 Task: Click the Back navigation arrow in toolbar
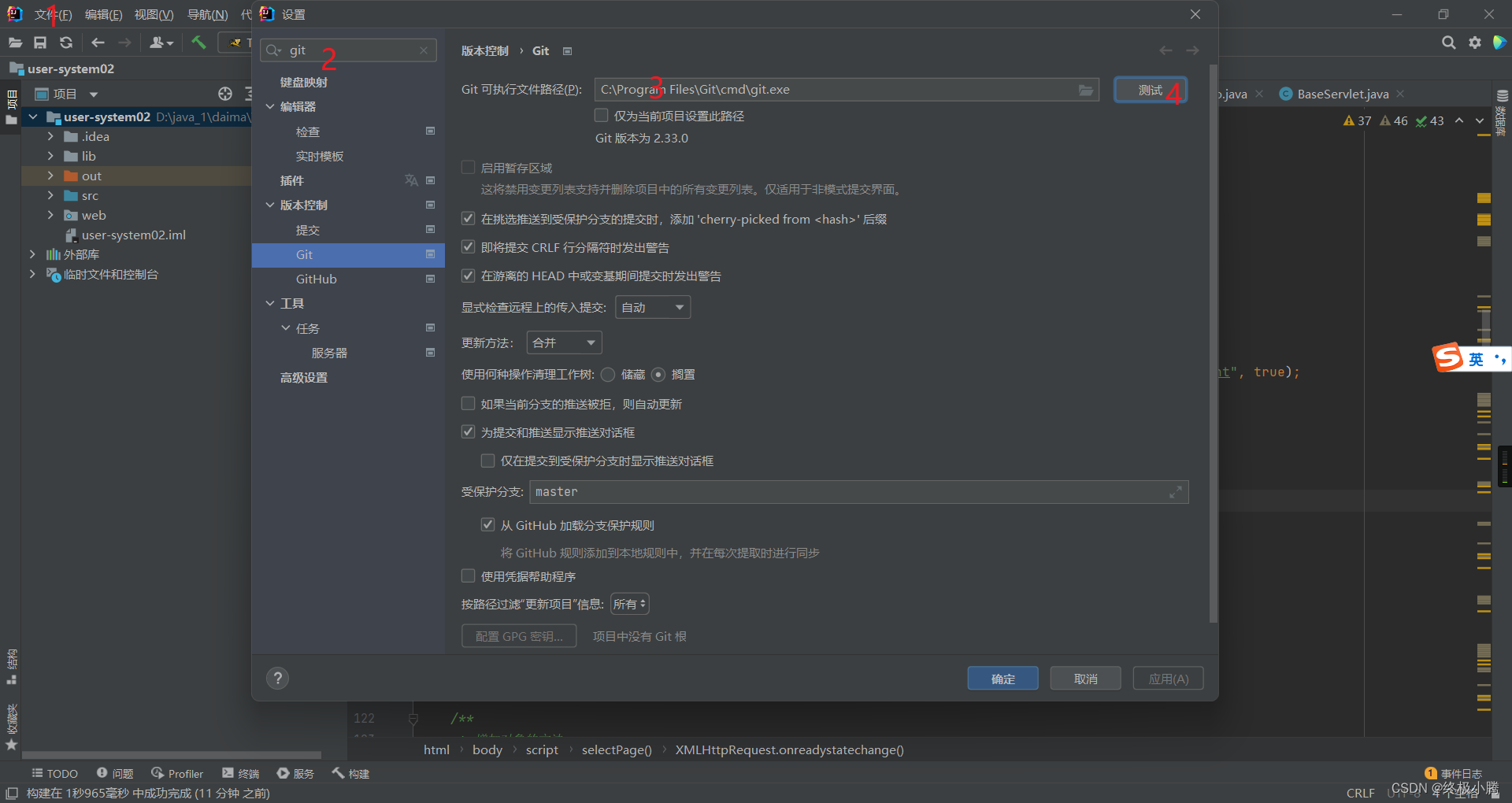click(x=98, y=43)
